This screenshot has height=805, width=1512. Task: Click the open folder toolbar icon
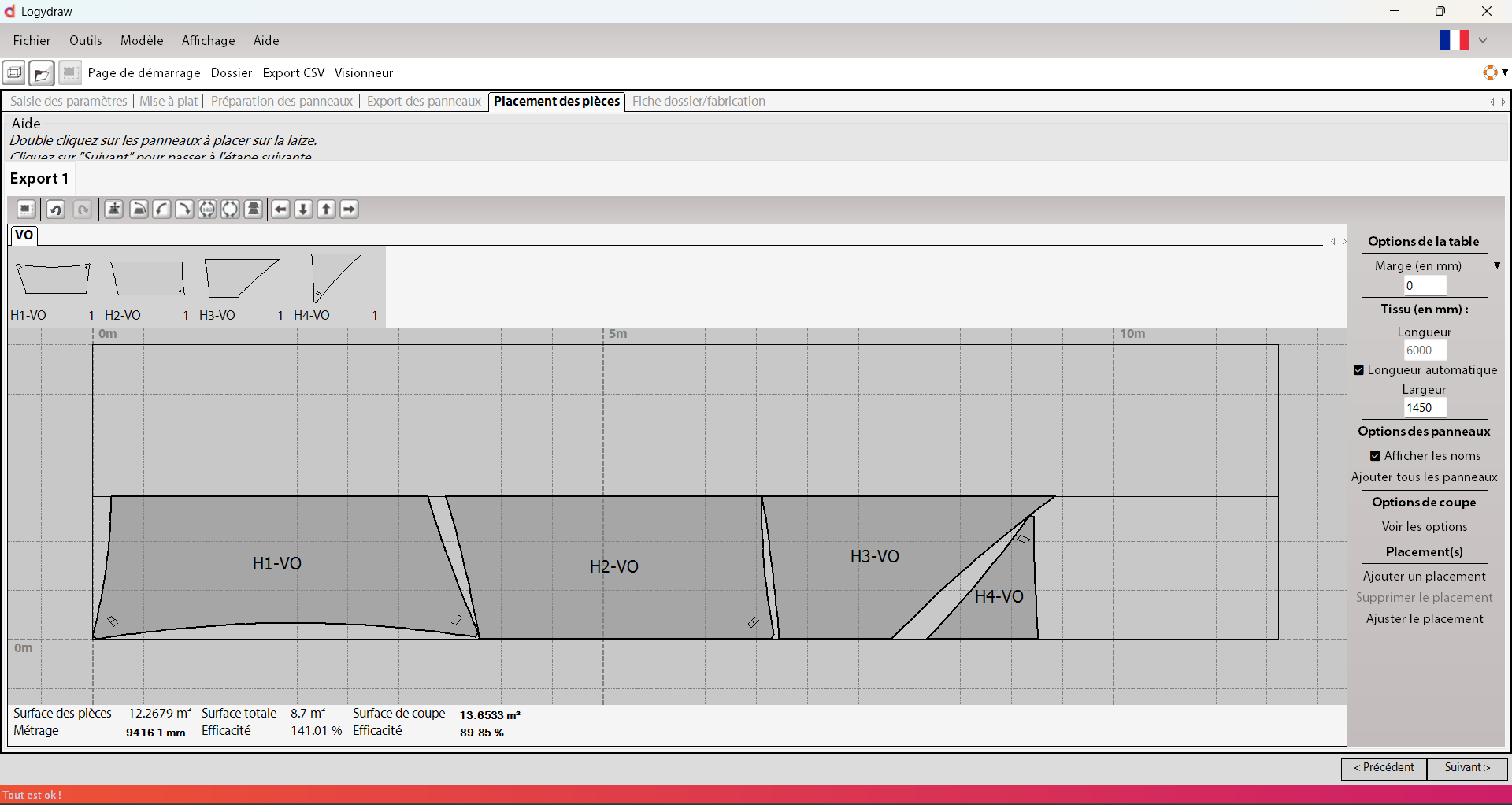coord(42,73)
